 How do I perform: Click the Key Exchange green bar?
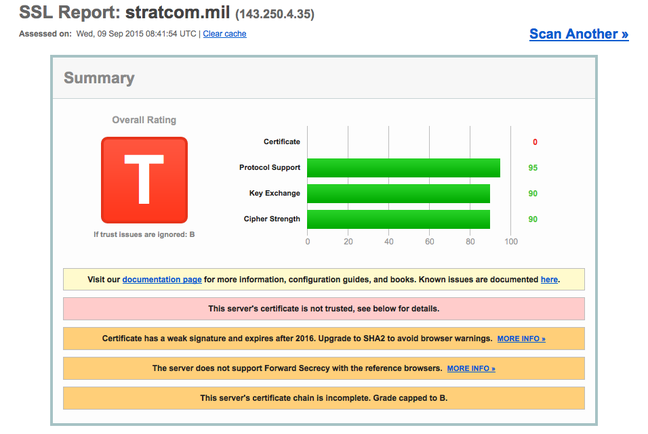pyautogui.click(x=398, y=193)
